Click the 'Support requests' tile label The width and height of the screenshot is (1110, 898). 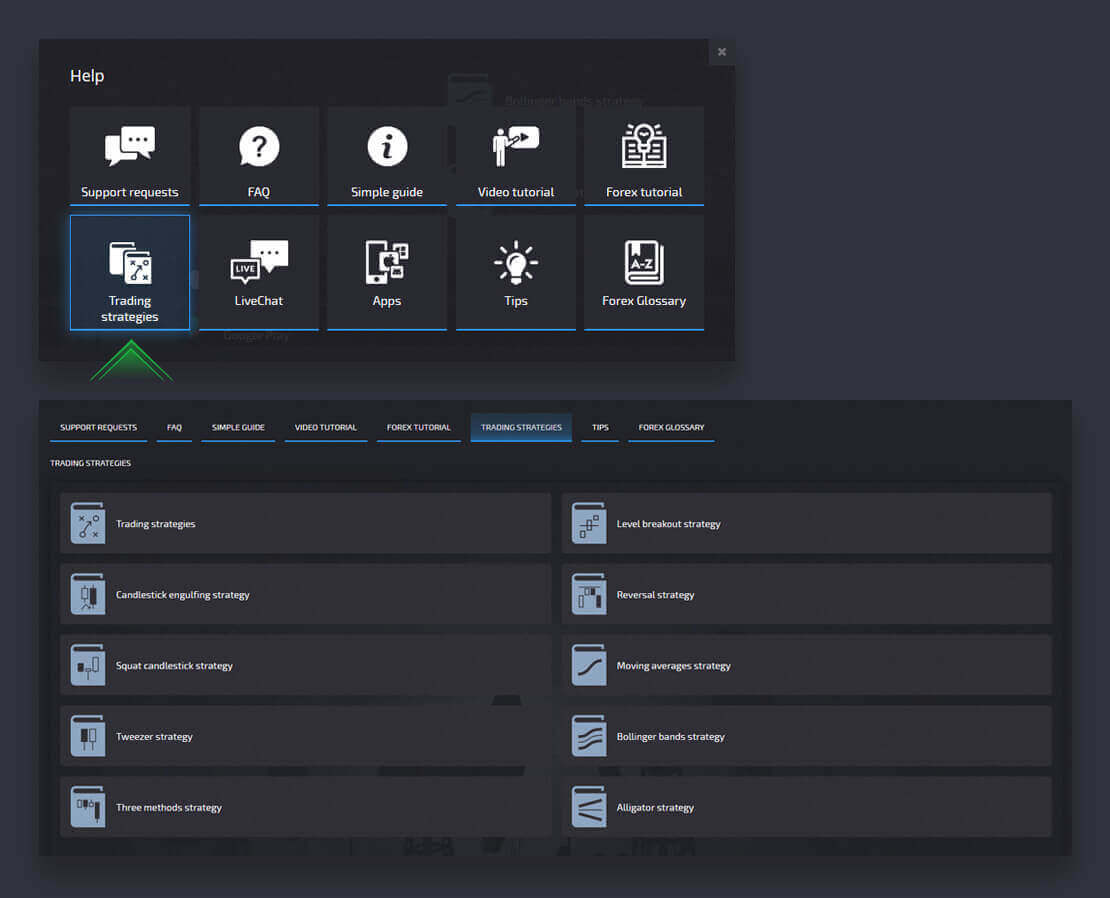coord(130,192)
